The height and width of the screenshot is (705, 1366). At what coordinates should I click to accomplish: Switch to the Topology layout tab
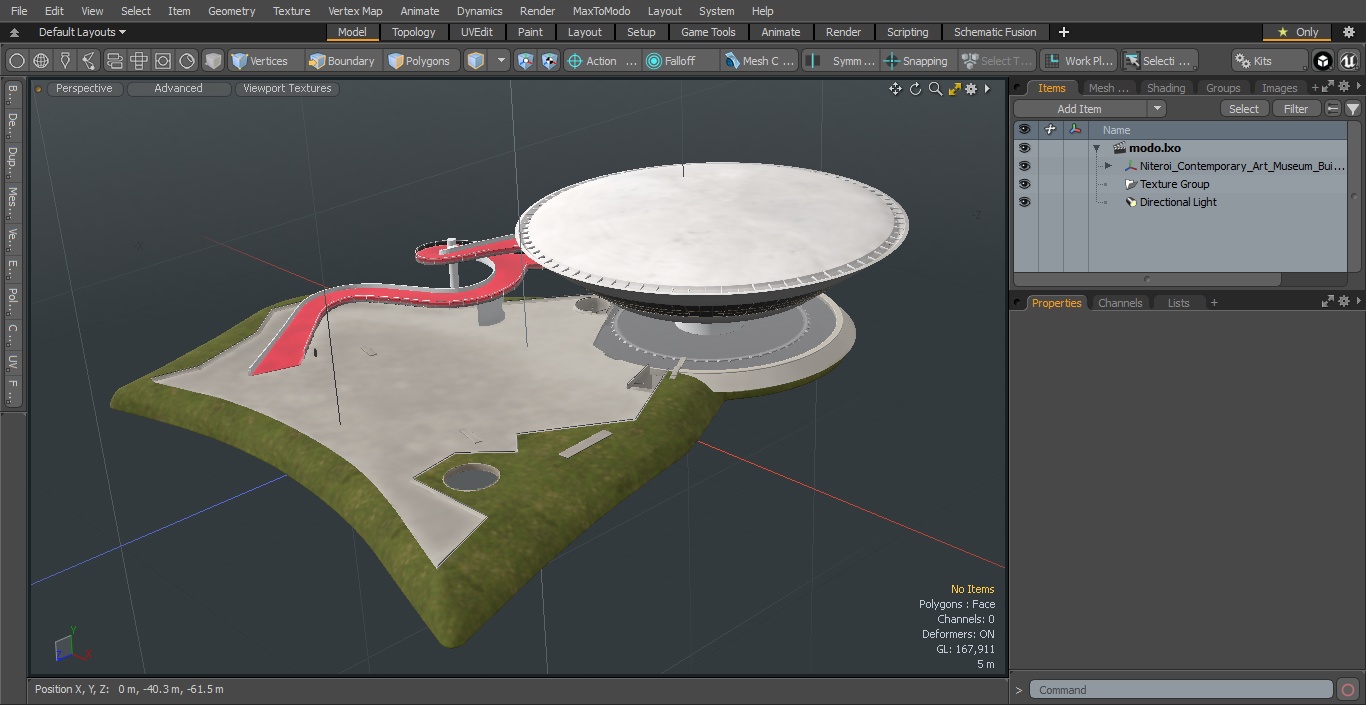pos(414,32)
